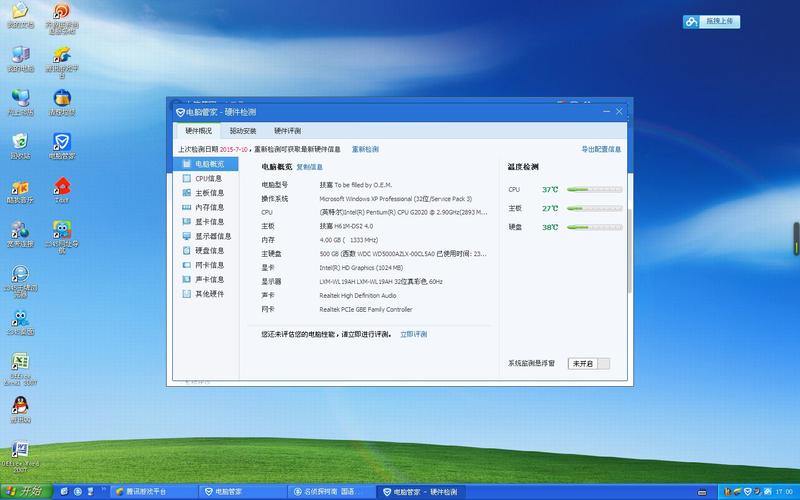
Task: Switch to the 驱动安装 tab
Action: click(x=242, y=131)
